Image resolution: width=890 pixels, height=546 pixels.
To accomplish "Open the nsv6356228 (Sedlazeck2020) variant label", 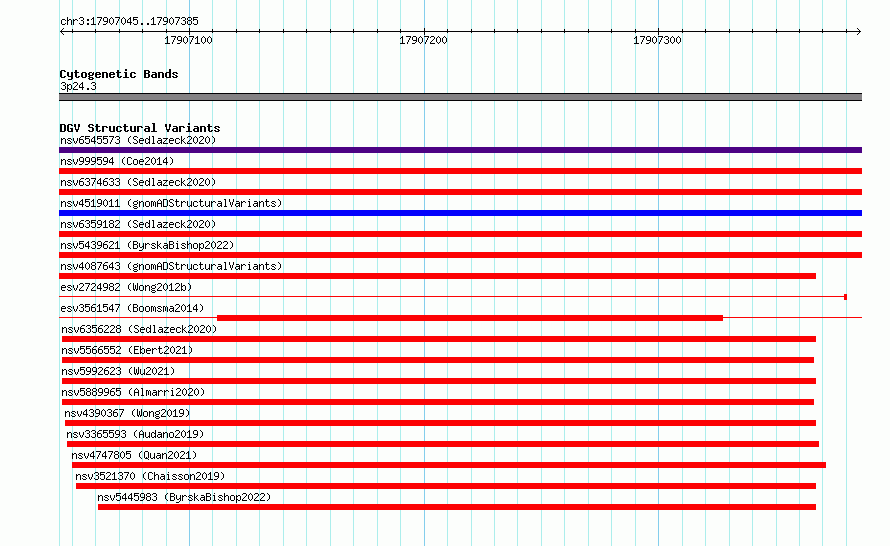I will point(139,329).
